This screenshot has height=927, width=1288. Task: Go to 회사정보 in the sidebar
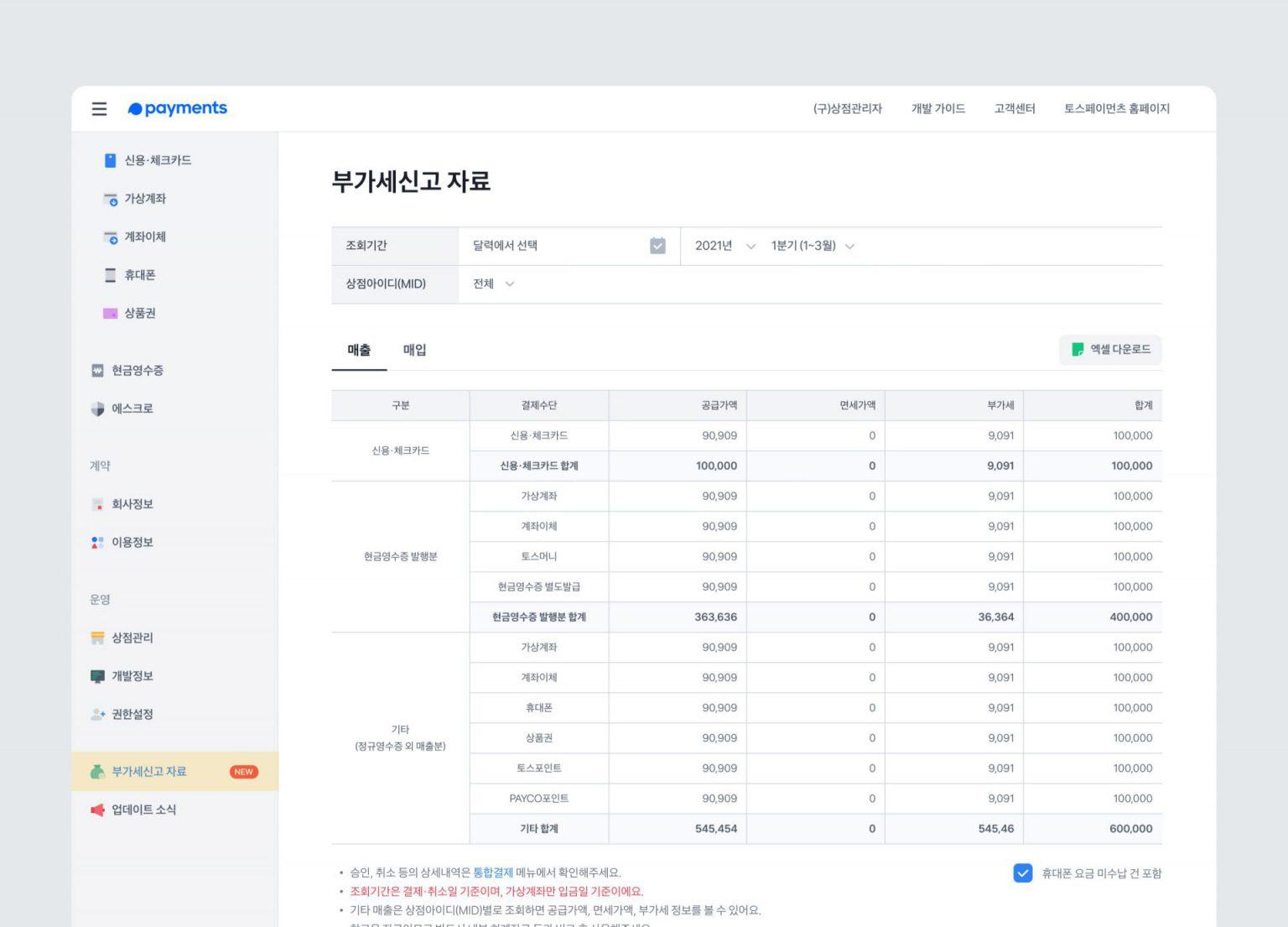pyautogui.click(x=132, y=504)
